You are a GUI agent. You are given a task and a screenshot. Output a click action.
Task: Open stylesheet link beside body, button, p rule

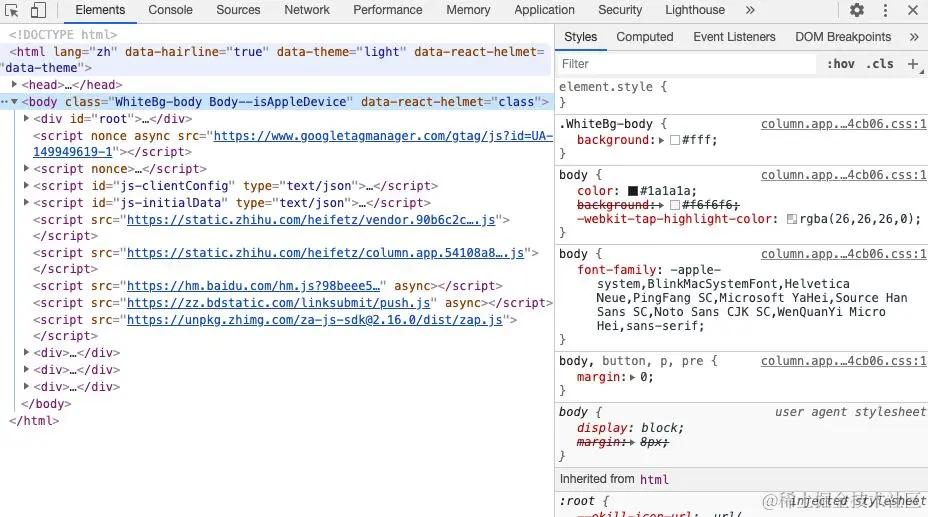(843, 361)
